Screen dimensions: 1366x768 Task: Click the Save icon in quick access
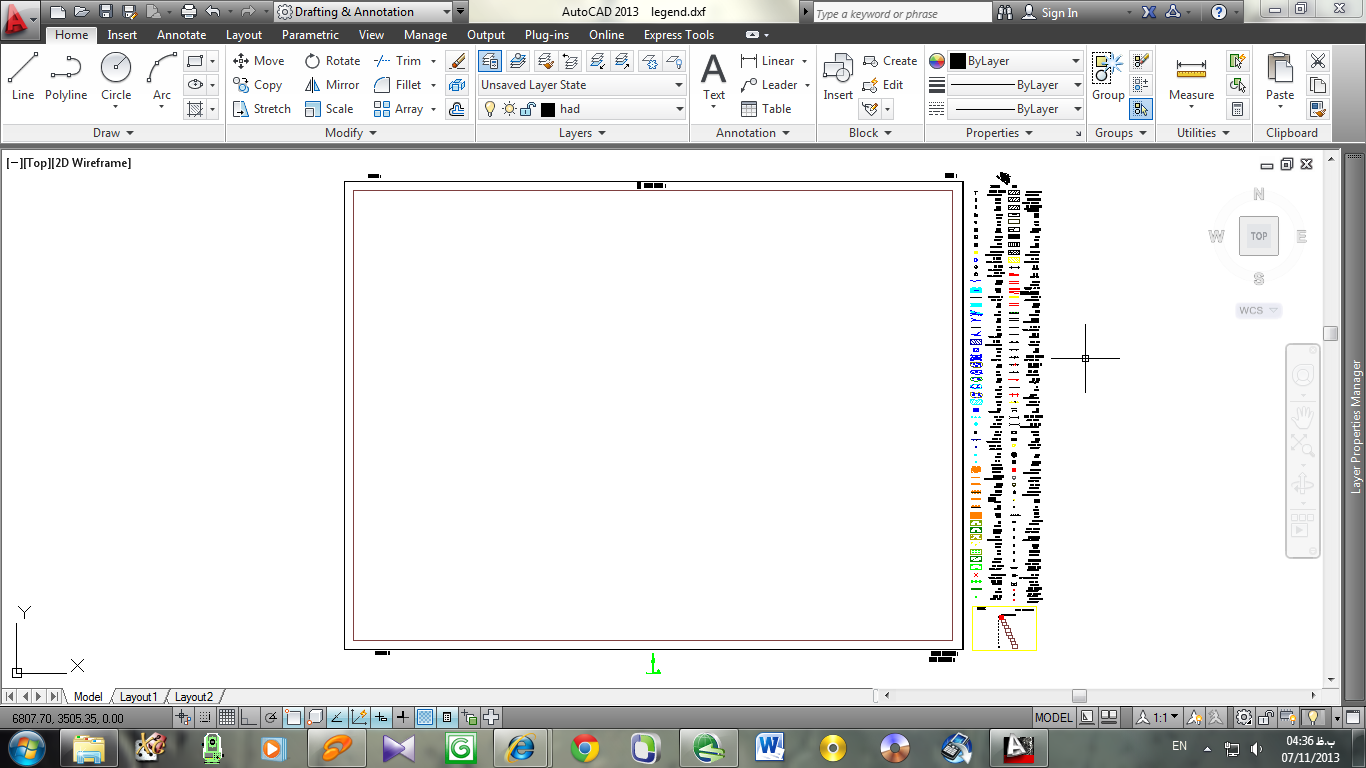[x=105, y=12]
